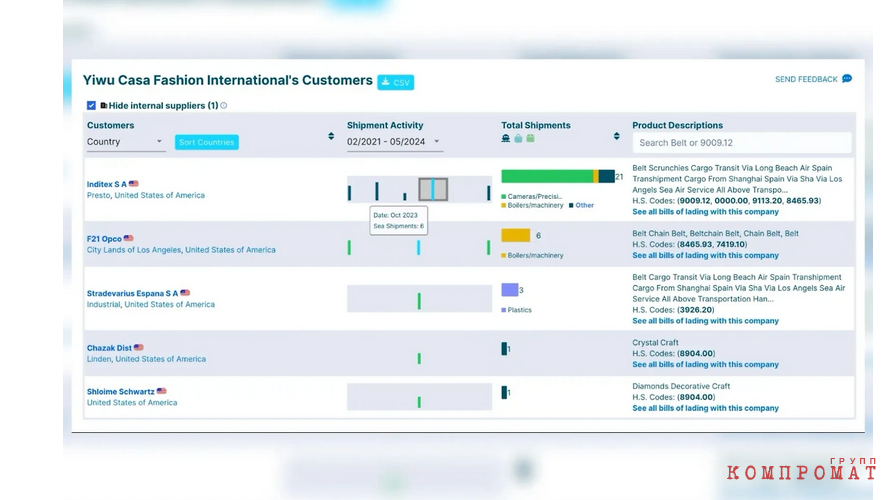Click the Diamonds Decorative Craft description
This screenshot has height=500, width=887.
coord(681,386)
